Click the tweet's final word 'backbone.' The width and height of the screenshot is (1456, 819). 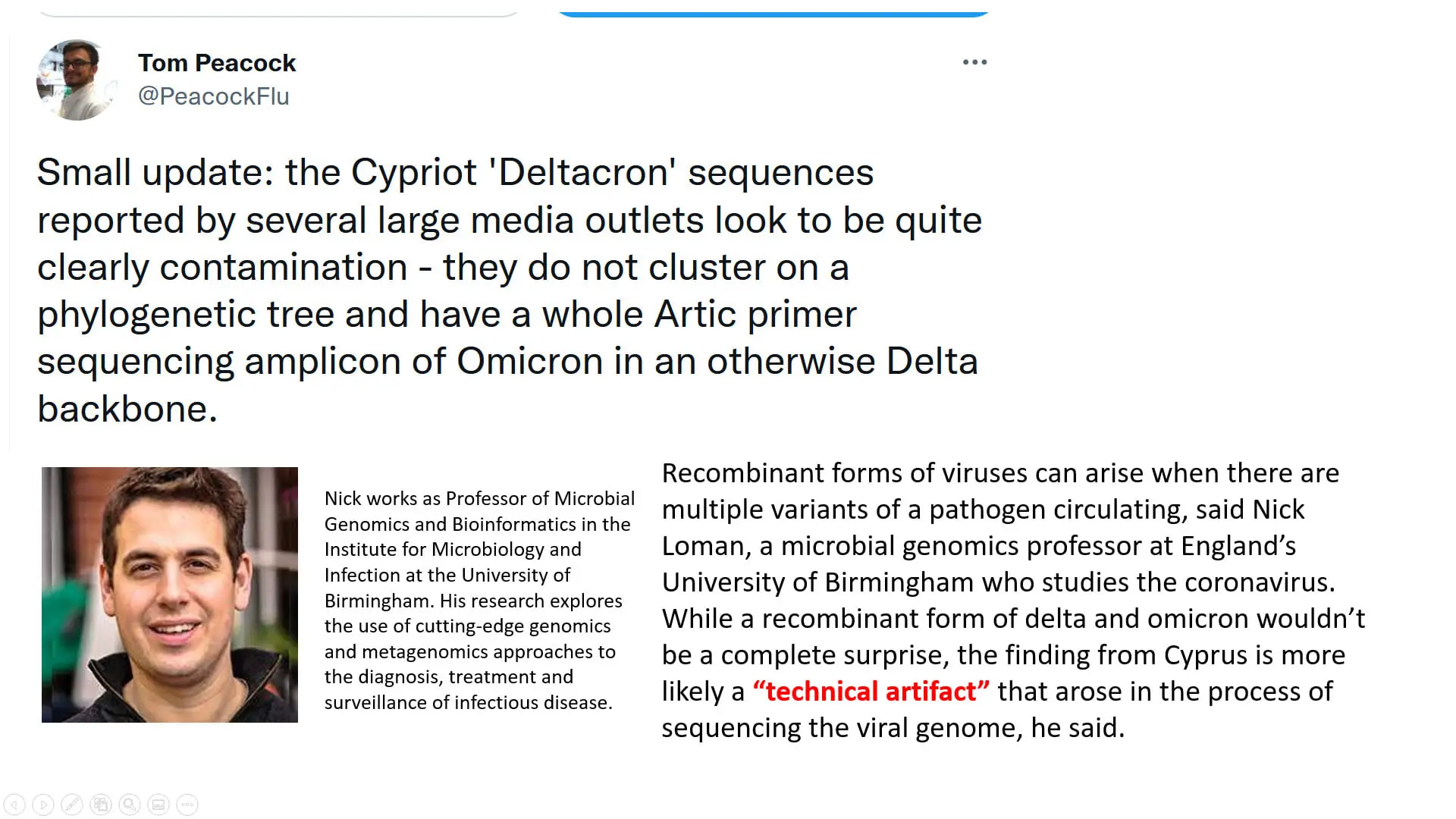(x=127, y=409)
